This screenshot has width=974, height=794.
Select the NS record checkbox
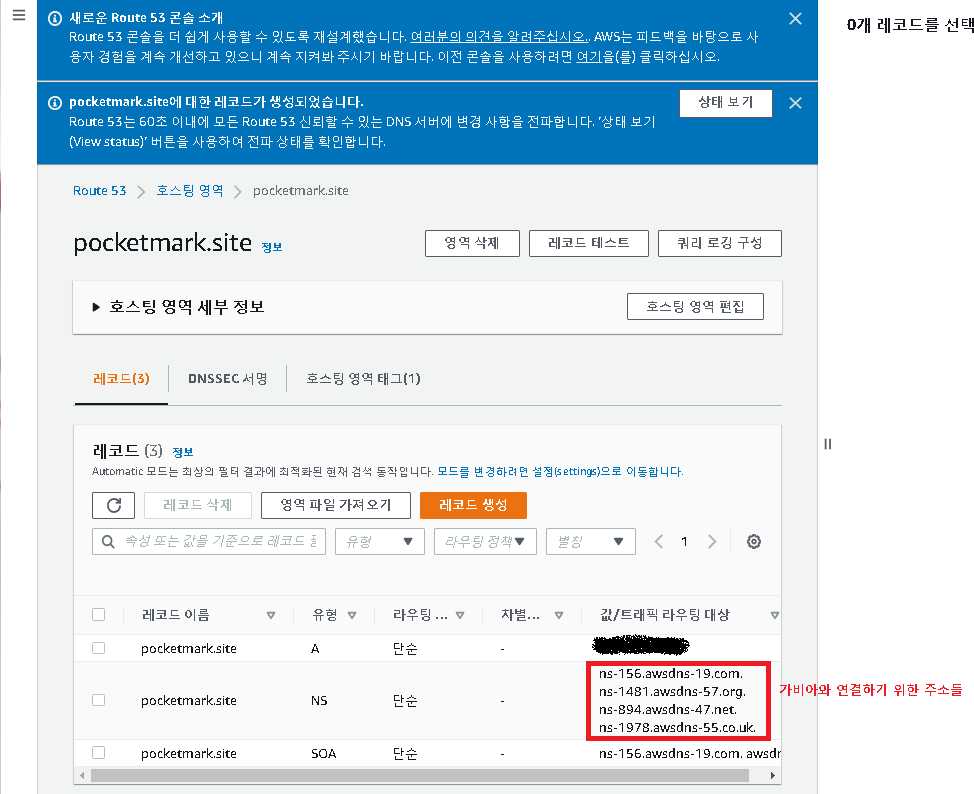click(98, 701)
